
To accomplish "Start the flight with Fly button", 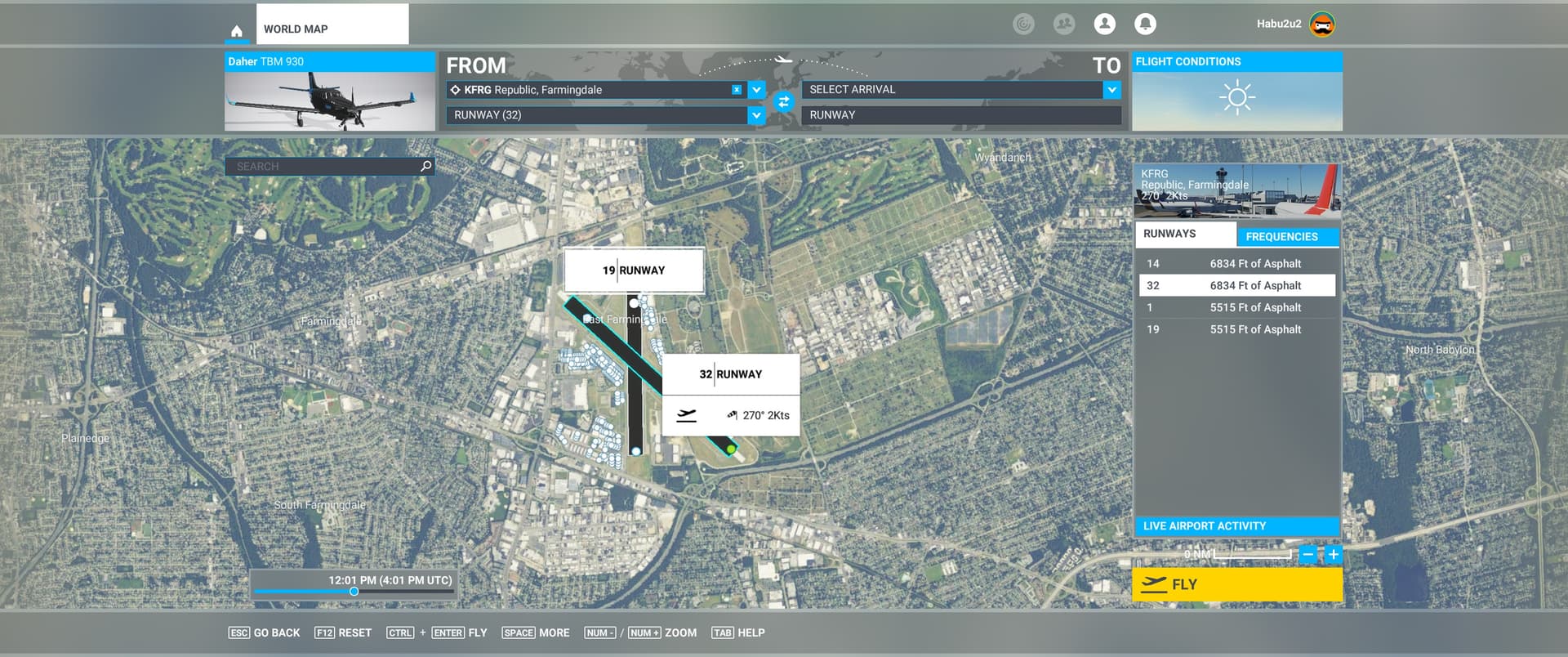I will point(1236,584).
